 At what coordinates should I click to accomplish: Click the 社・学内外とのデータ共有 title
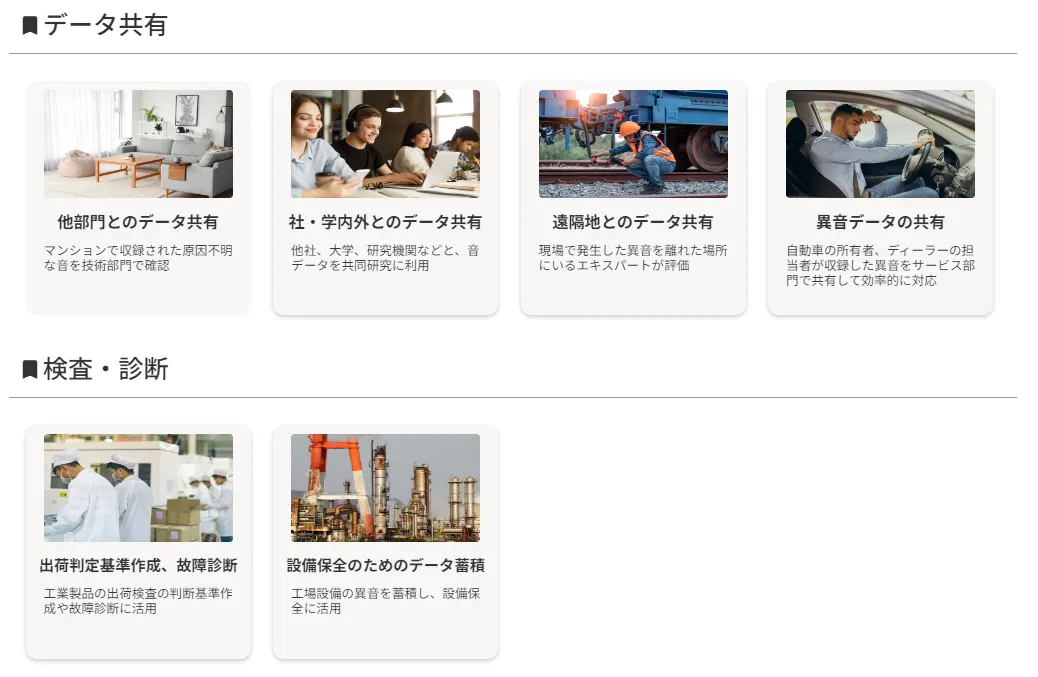tap(385, 222)
